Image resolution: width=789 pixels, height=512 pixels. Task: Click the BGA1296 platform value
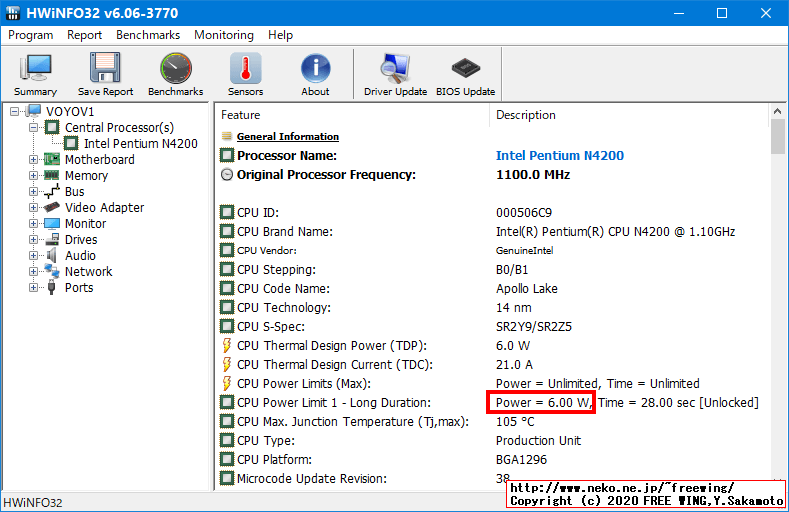pos(521,460)
